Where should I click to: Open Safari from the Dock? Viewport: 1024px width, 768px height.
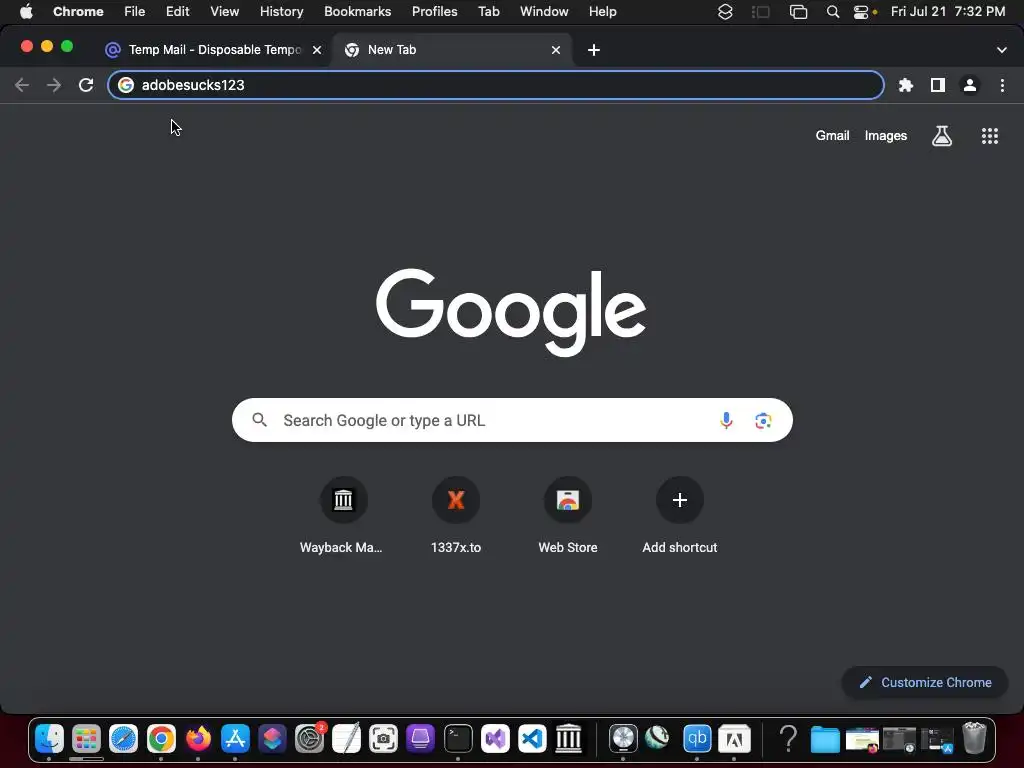point(123,739)
